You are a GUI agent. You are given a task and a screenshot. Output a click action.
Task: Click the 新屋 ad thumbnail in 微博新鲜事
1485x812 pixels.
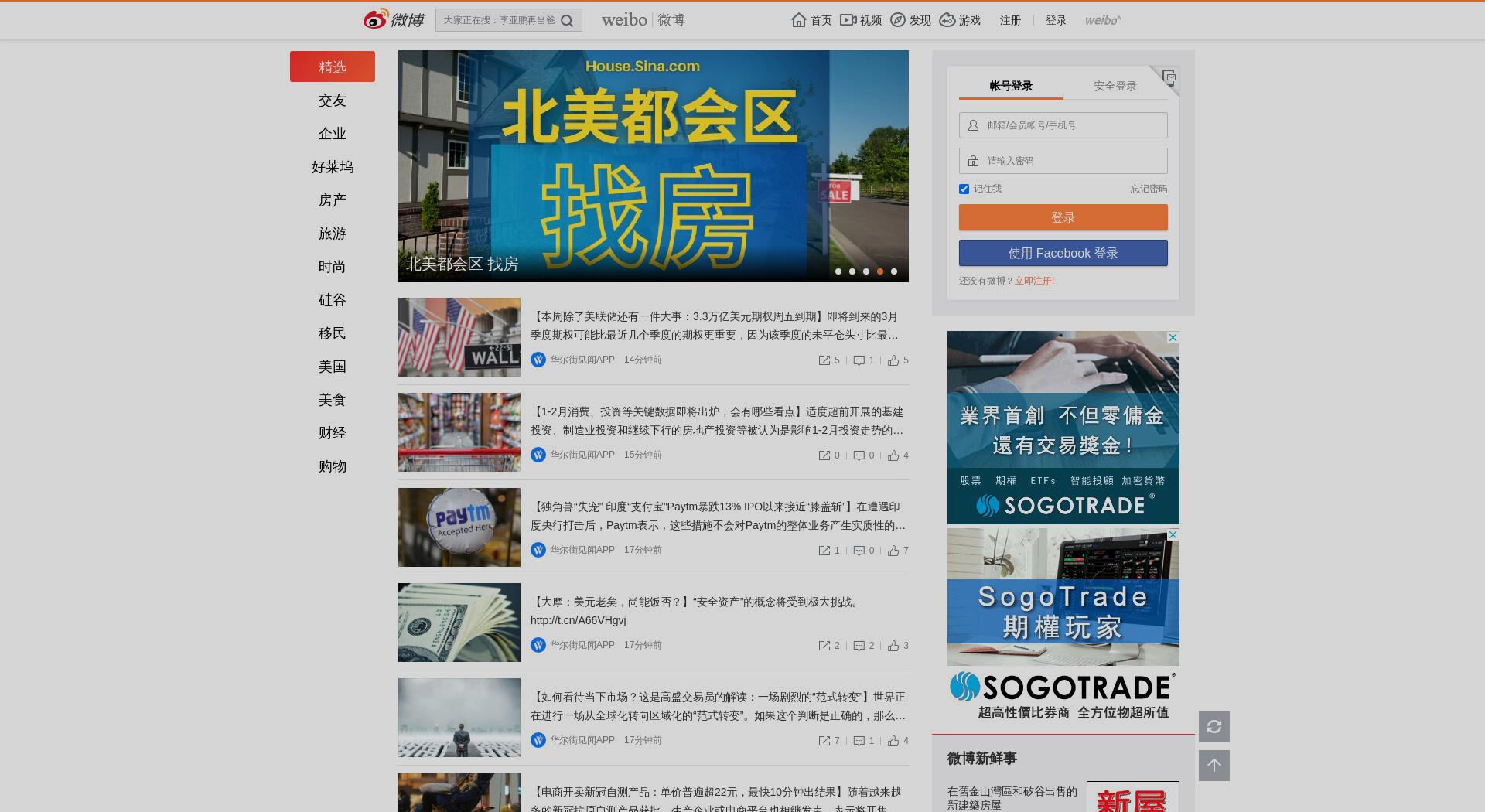[1133, 797]
